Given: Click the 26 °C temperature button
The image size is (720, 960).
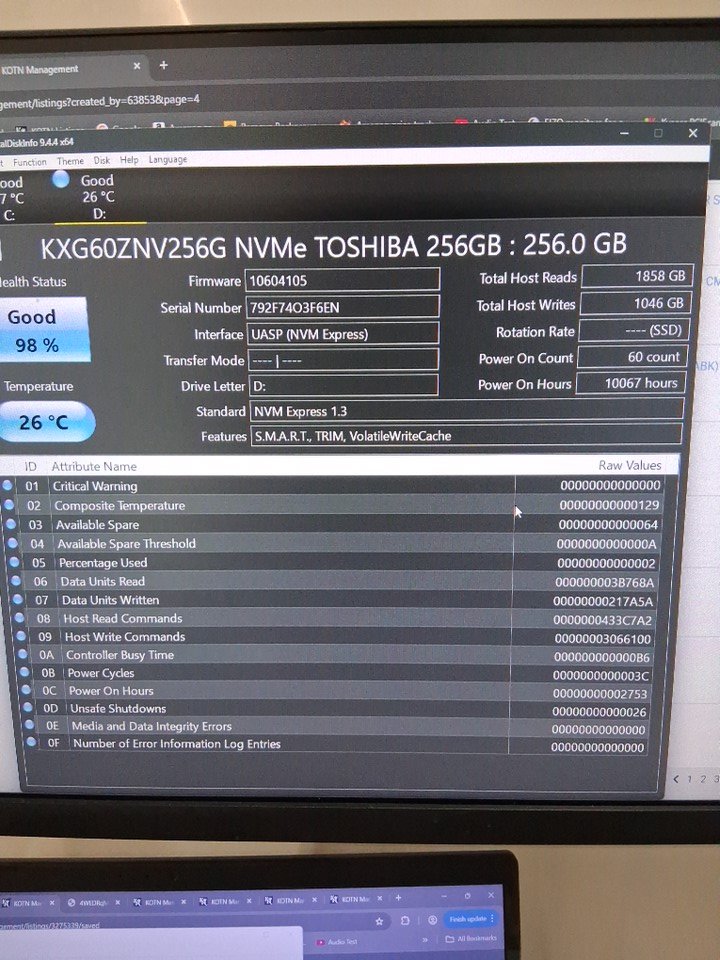Looking at the screenshot, I should 44,422.
